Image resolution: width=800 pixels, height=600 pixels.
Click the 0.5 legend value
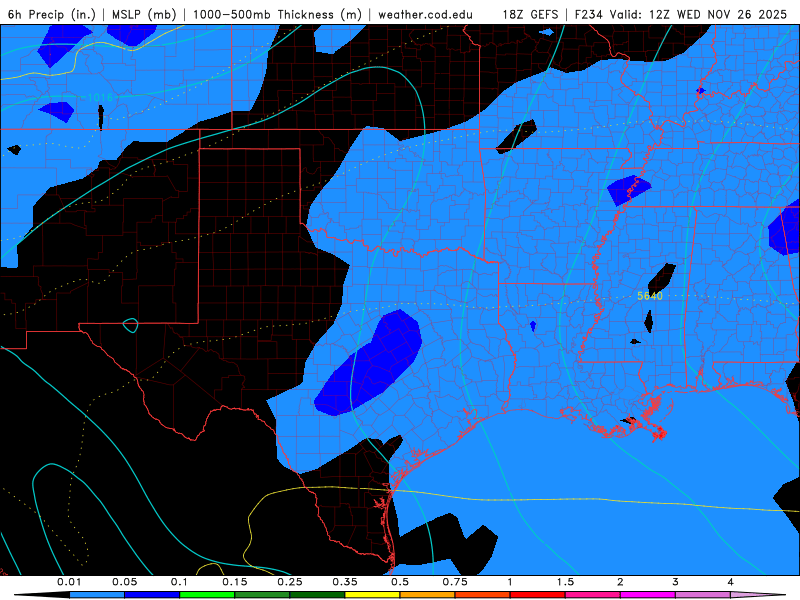click(400, 582)
